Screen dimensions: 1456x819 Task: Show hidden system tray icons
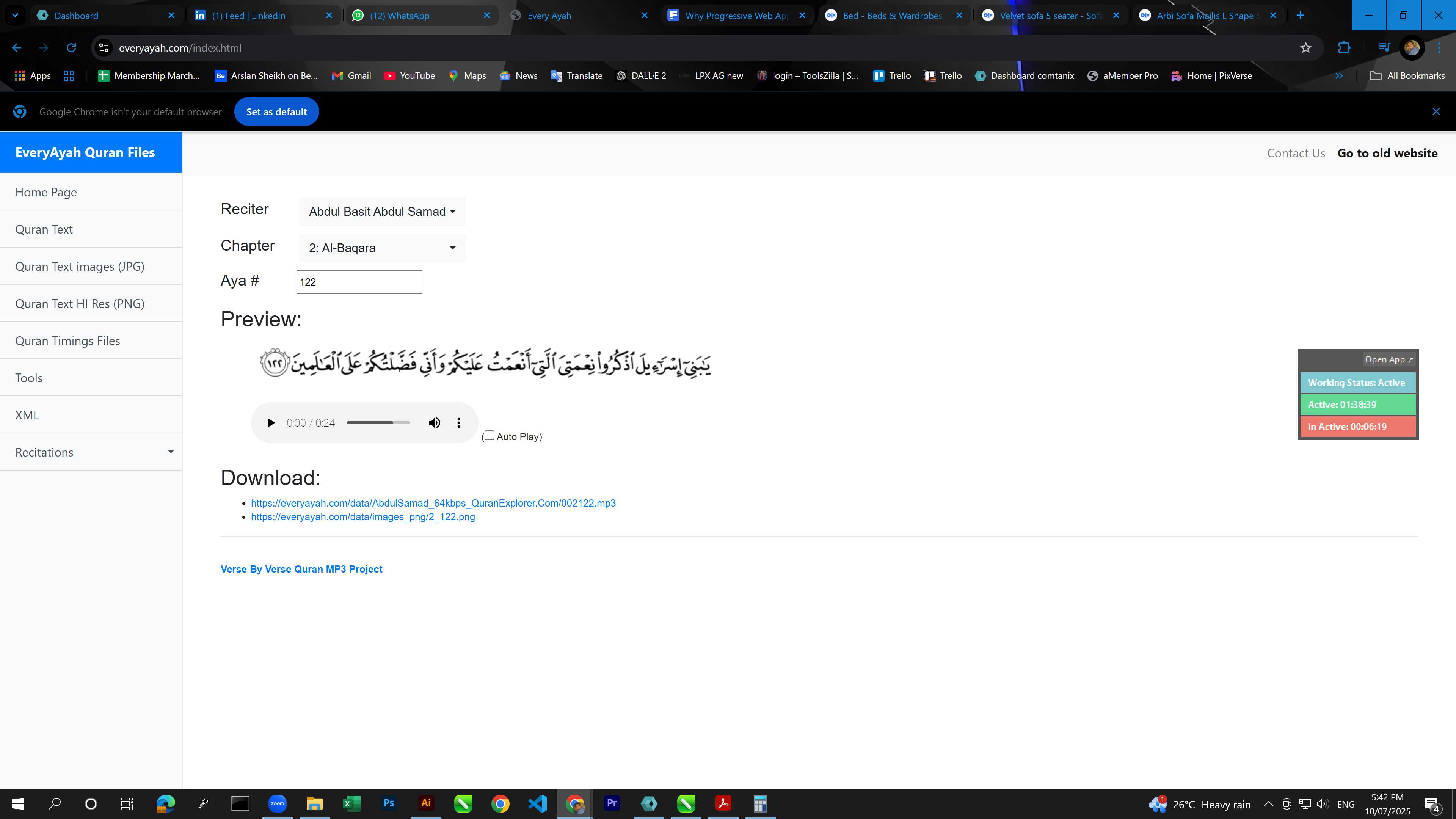(x=1268, y=804)
